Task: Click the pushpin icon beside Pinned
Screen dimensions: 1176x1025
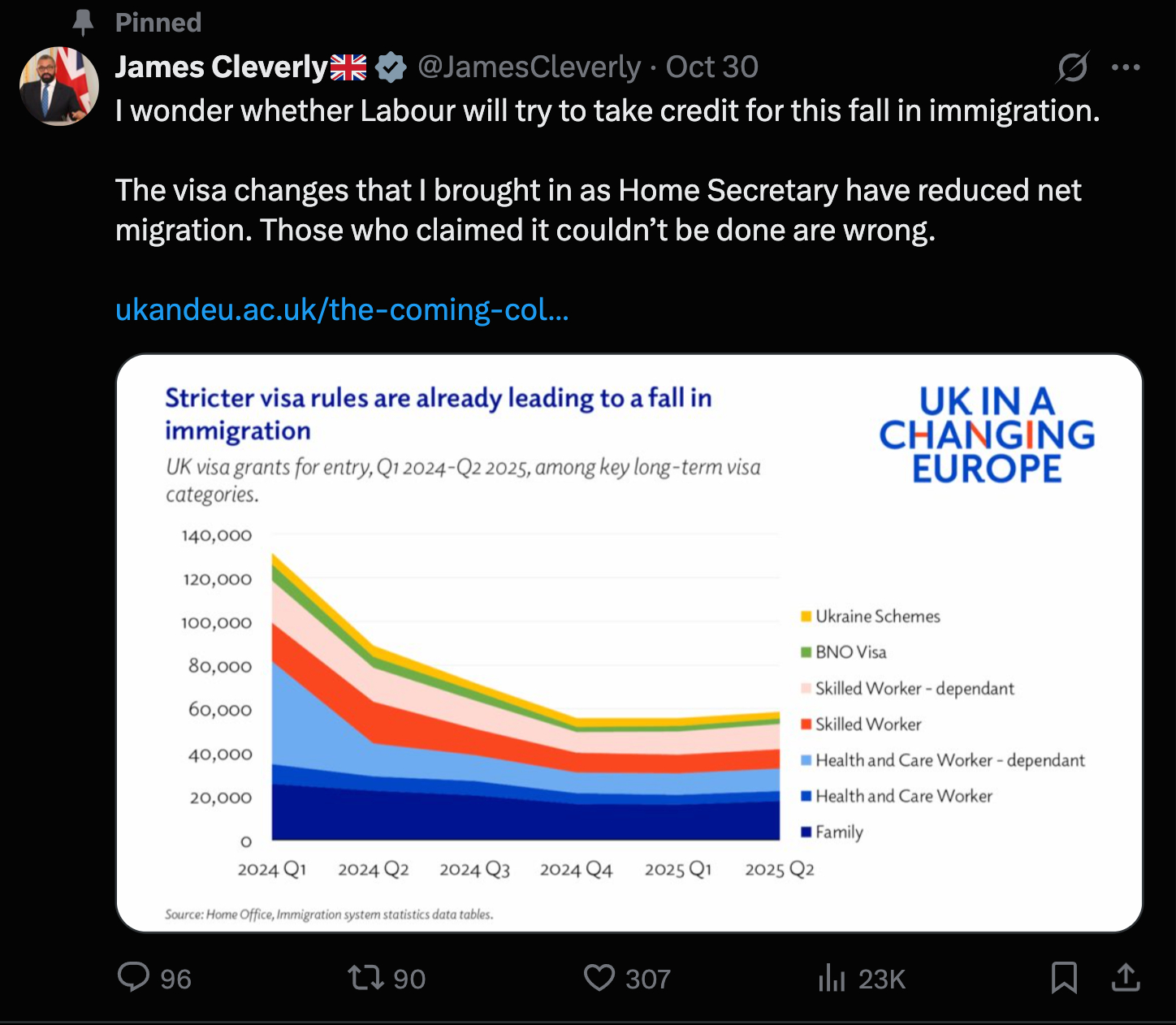Action: tap(83, 23)
